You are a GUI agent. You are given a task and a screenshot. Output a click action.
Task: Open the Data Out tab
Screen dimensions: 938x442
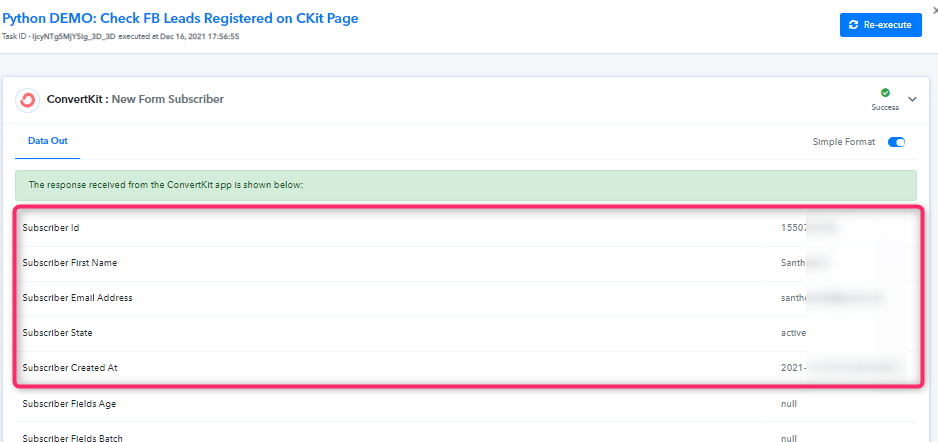tap(48, 141)
